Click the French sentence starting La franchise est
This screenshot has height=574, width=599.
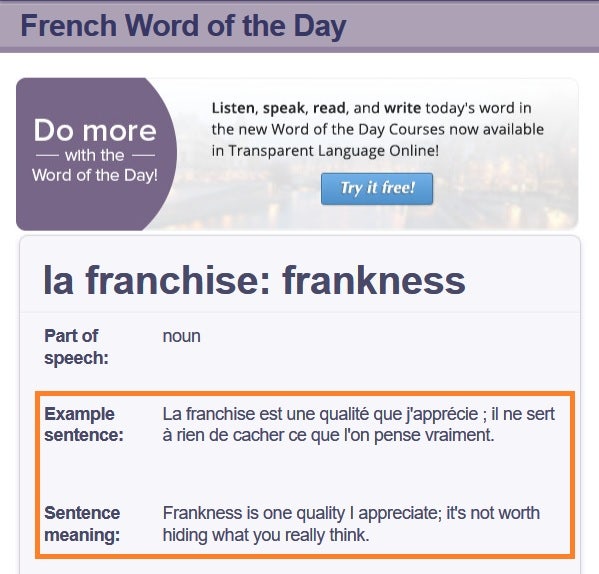[x=359, y=424]
